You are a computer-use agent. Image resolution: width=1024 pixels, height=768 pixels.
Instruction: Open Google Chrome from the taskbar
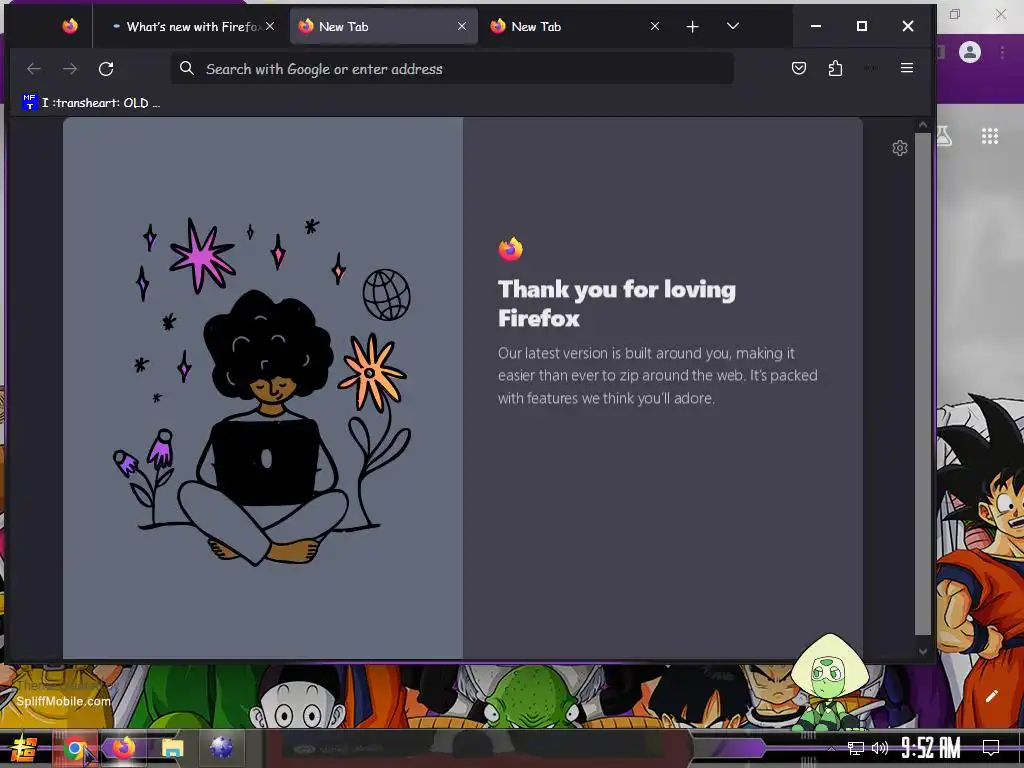tap(75, 748)
